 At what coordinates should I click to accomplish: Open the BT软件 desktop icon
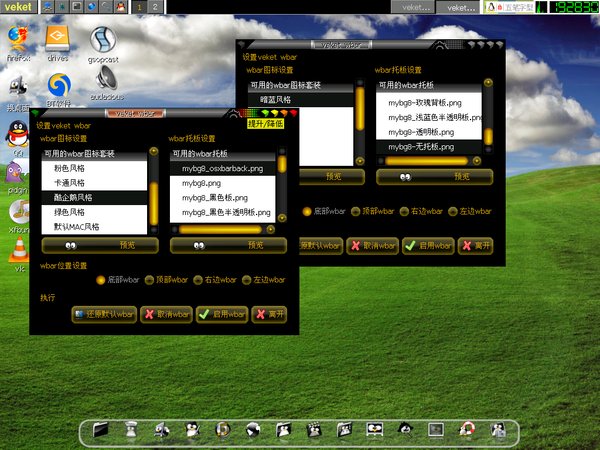point(59,85)
